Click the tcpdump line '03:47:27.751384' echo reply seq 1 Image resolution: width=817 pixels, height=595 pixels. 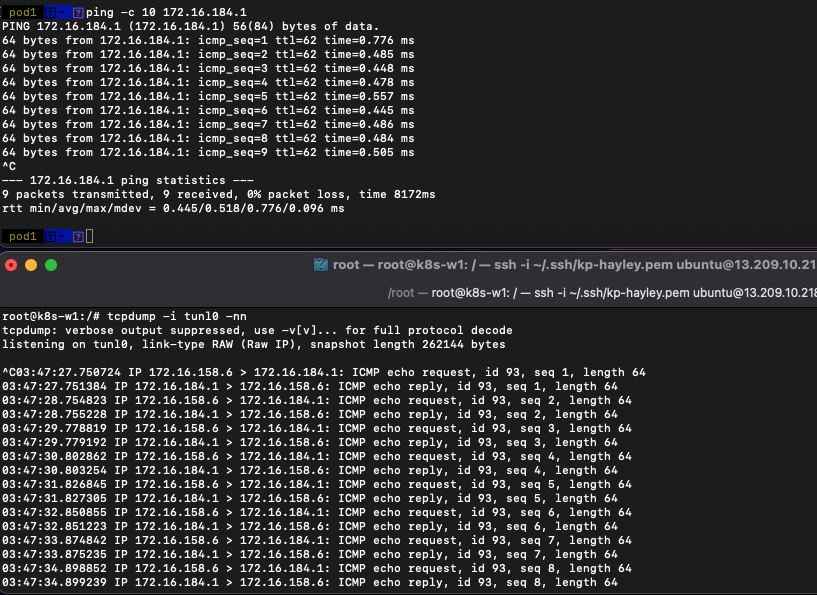point(310,387)
